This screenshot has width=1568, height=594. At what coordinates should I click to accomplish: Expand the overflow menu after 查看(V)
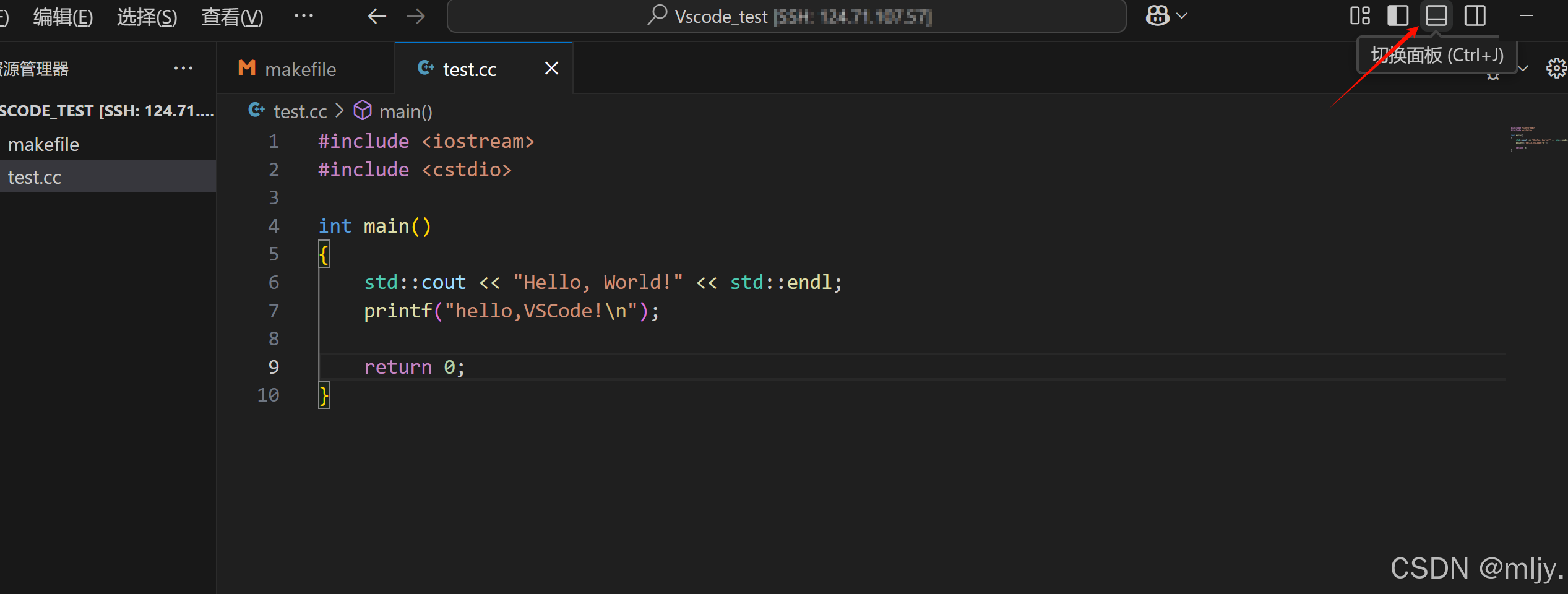[x=303, y=16]
